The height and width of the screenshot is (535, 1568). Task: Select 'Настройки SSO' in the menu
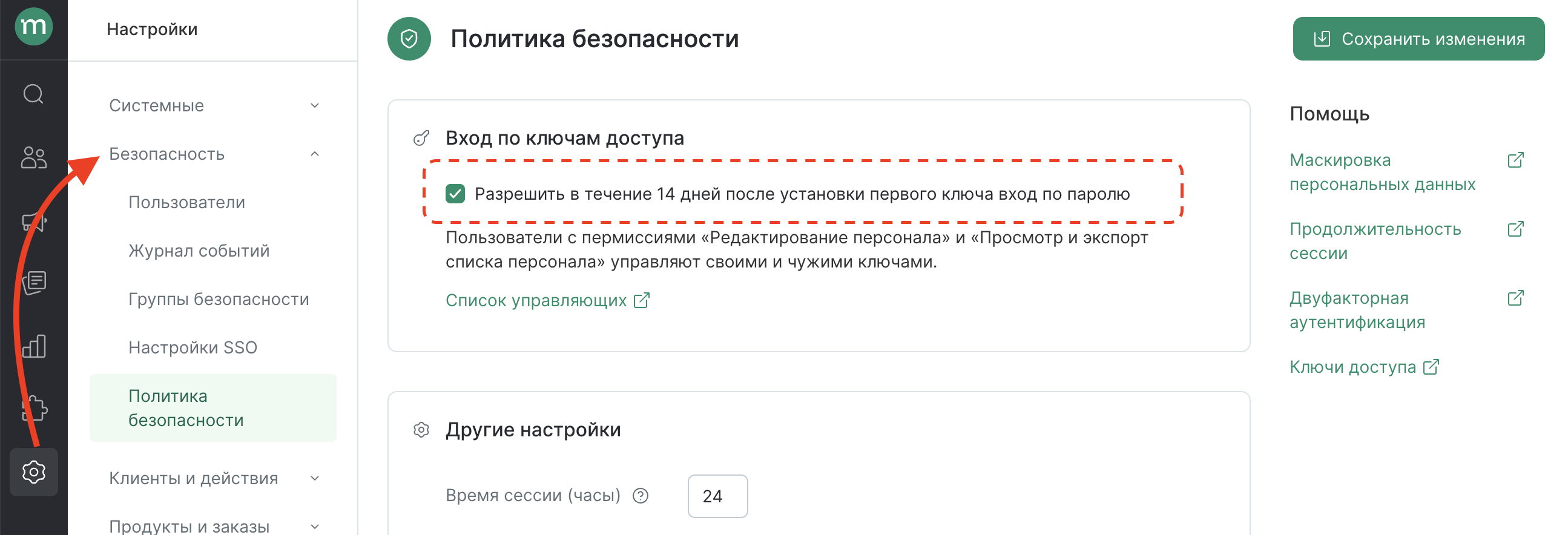point(193,347)
